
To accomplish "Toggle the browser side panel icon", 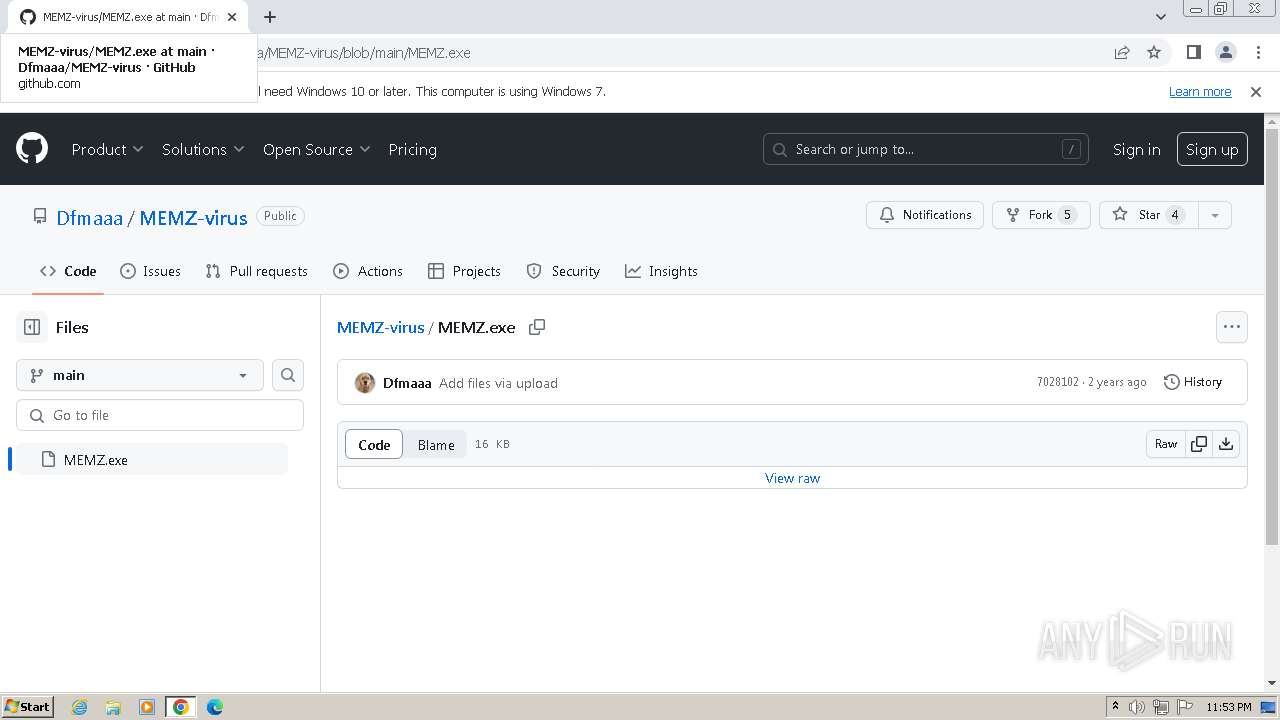I will pos(1193,52).
